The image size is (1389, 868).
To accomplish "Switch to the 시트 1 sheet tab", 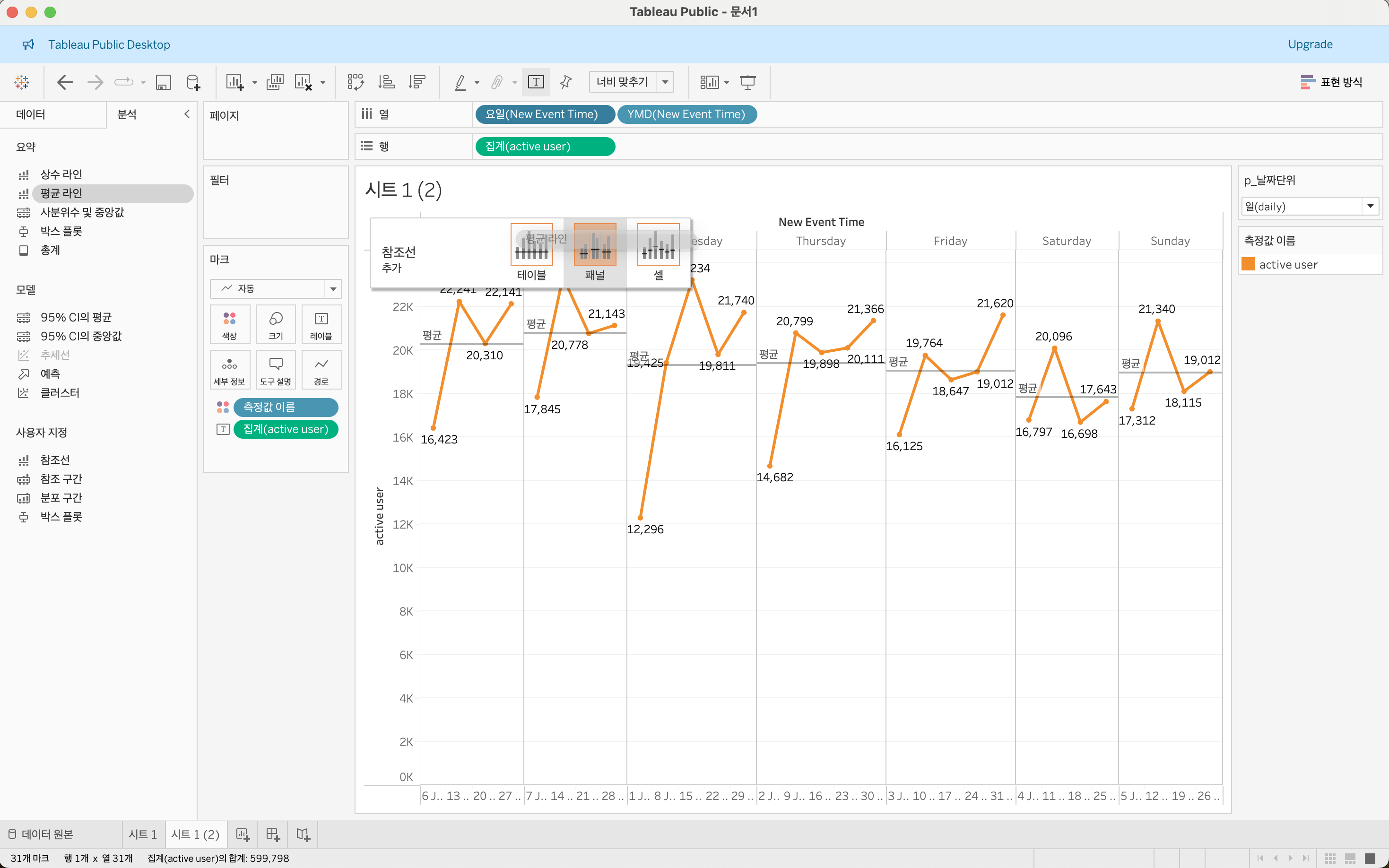I will [143, 834].
